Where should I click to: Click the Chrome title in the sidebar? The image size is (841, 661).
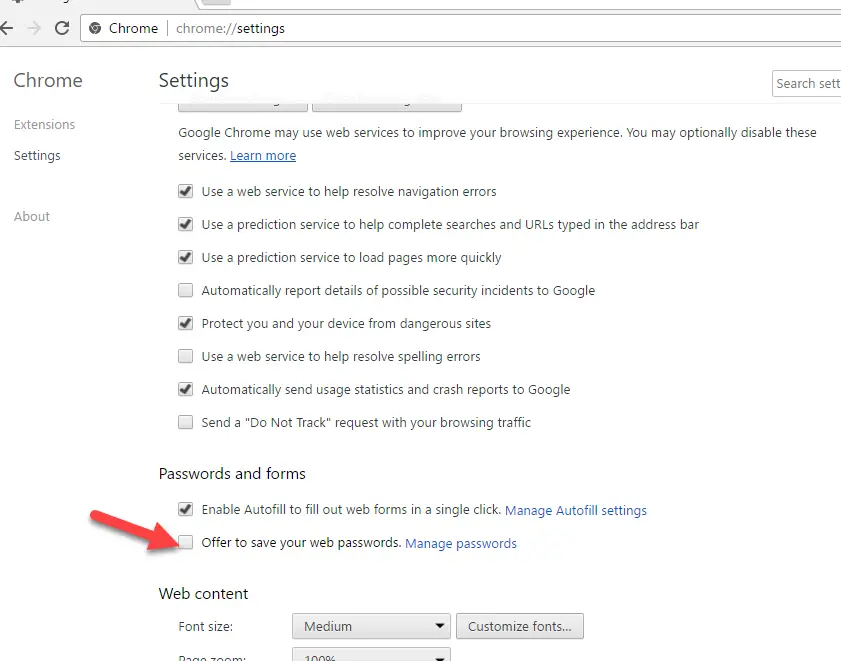(x=48, y=80)
